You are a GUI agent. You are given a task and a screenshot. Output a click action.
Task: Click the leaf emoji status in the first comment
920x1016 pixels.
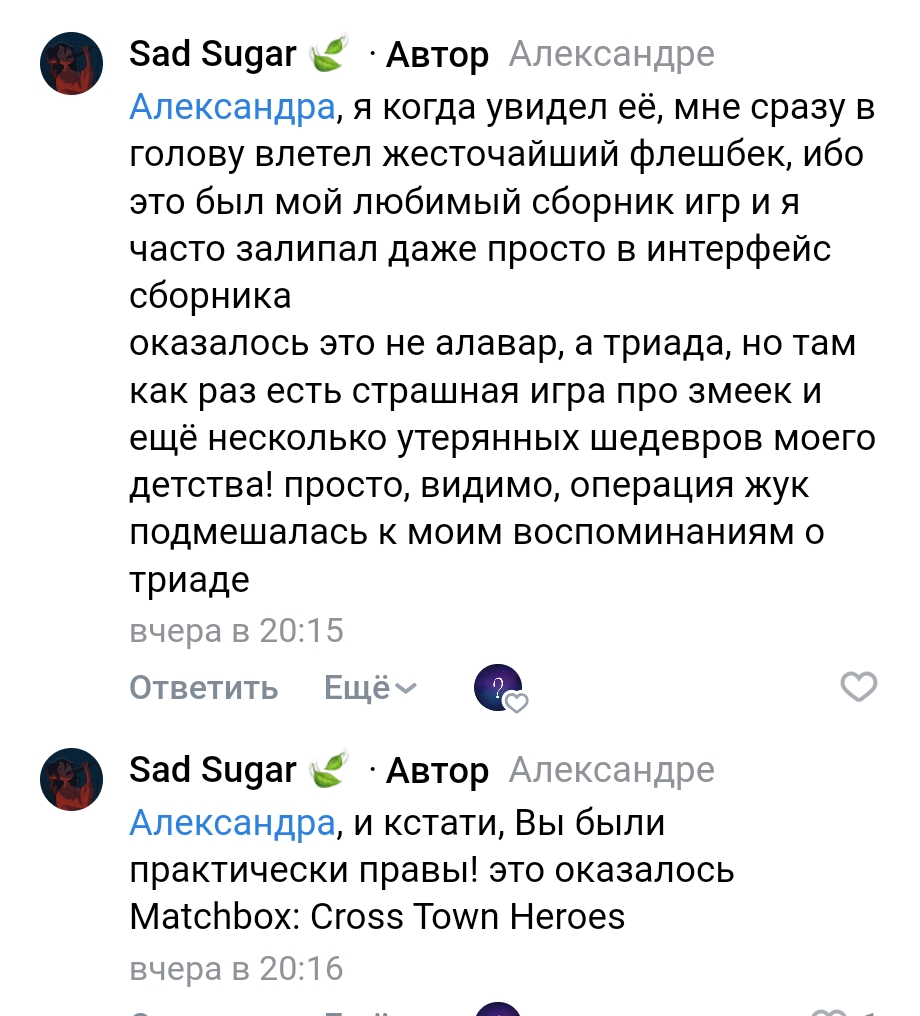[x=328, y=54]
